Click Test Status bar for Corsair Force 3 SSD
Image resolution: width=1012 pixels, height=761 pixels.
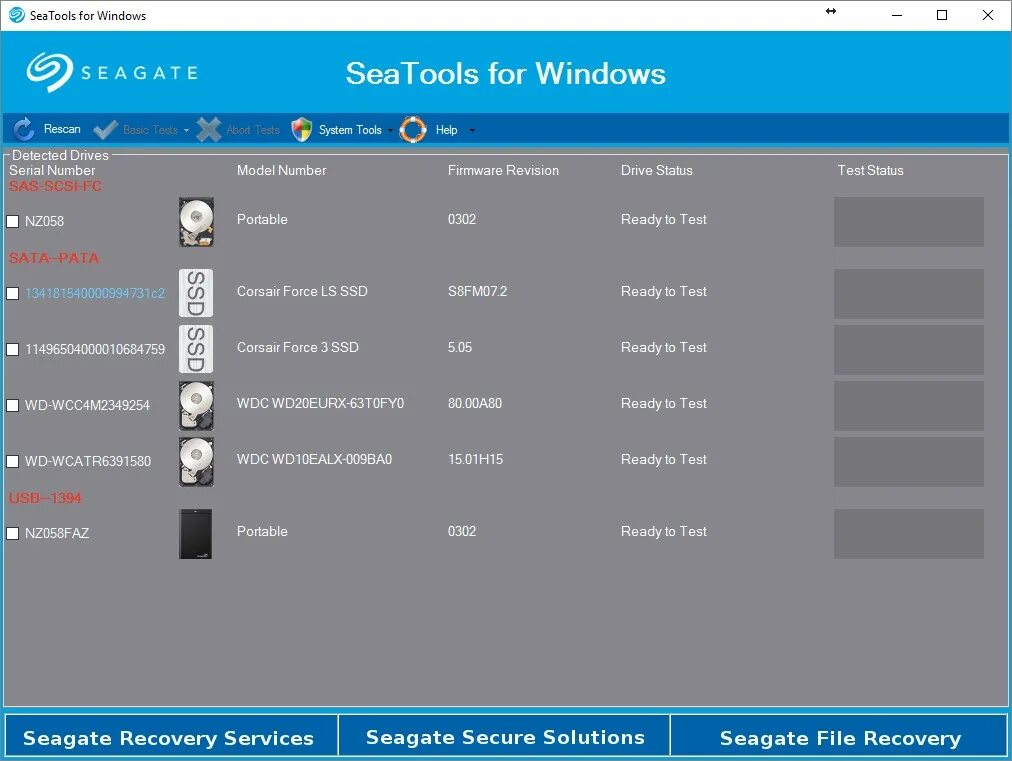pos(909,350)
